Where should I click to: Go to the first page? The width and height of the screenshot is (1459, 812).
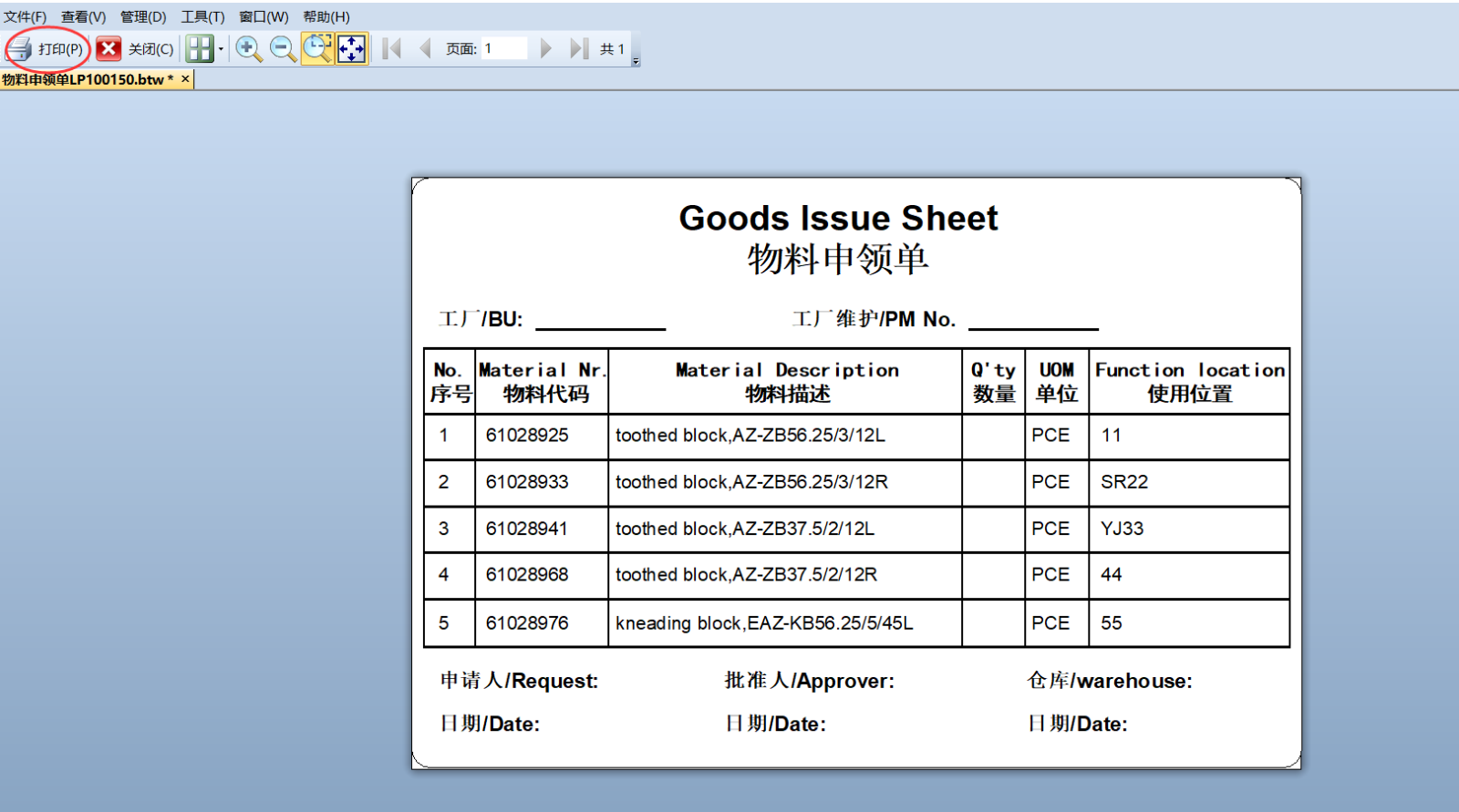pos(392,49)
